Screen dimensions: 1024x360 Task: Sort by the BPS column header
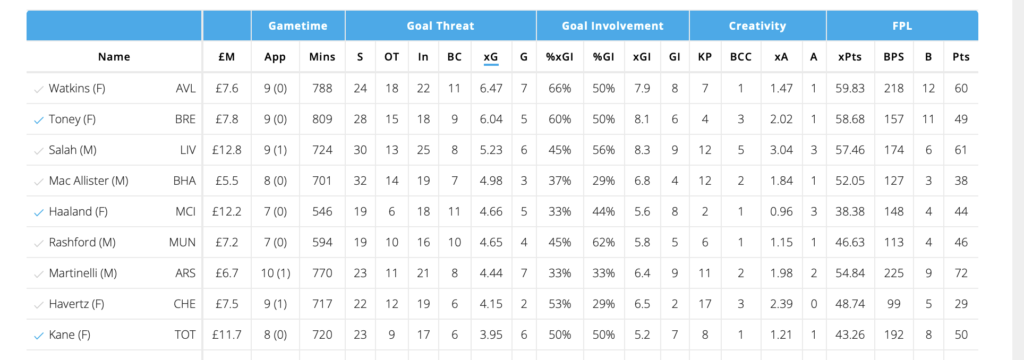coord(893,57)
